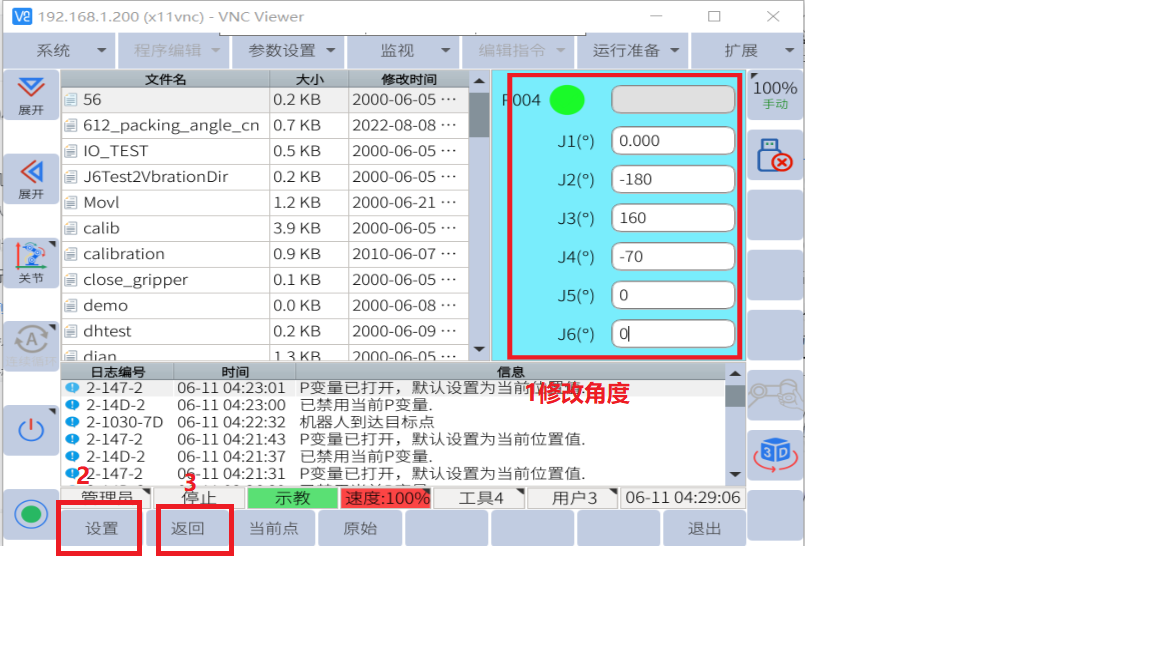
Task: Toggle the green 示教 teach mode indicator
Action: coord(292,498)
